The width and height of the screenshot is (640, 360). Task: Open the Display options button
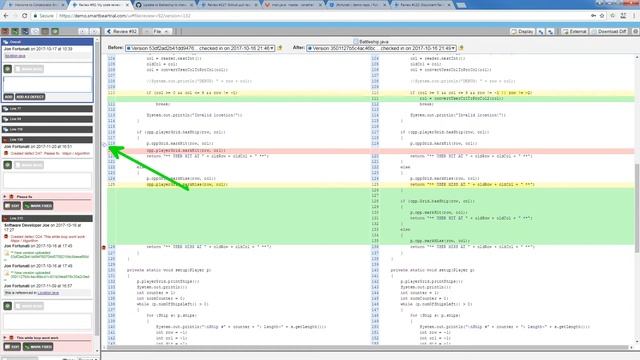click(x=523, y=31)
